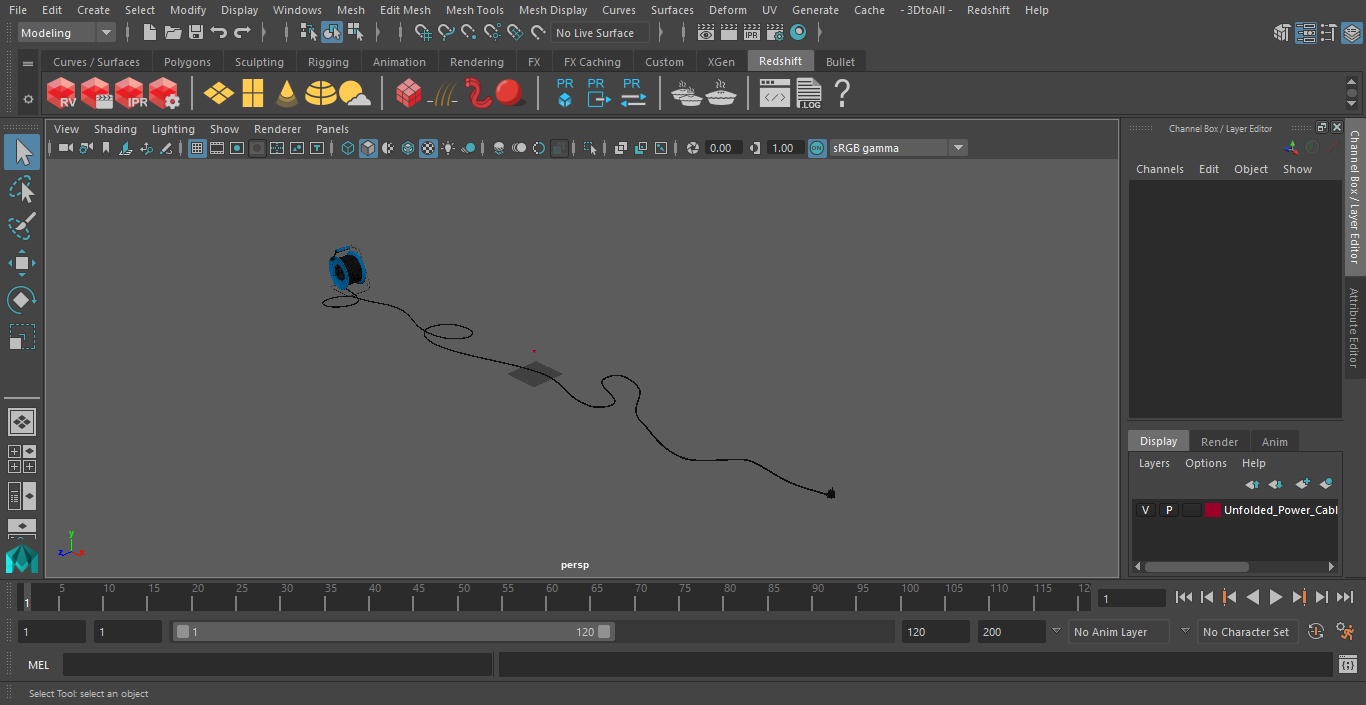Image resolution: width=1366 pixels, height=705 pixels.
Task: Create Redshift sun and sky icon
Action: coord(355,94)
